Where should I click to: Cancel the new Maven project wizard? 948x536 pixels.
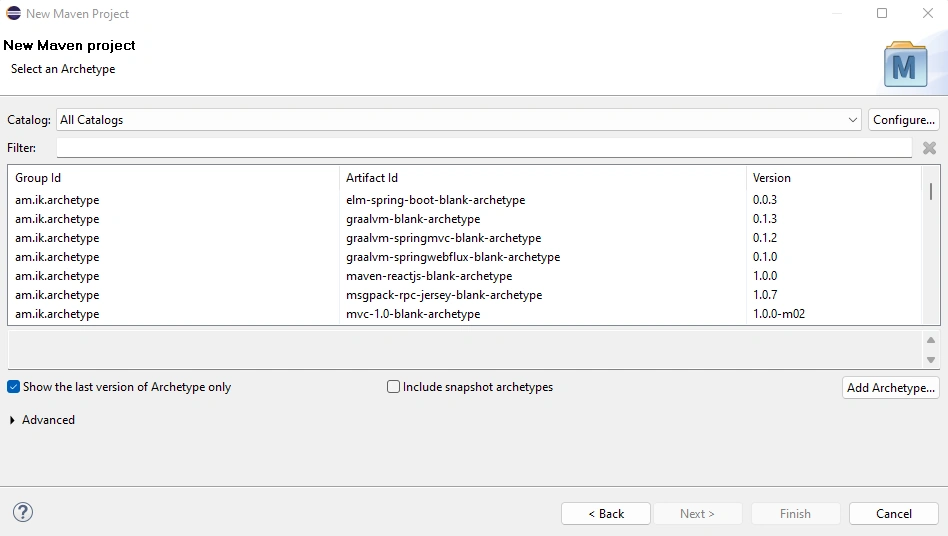point(894,514)
